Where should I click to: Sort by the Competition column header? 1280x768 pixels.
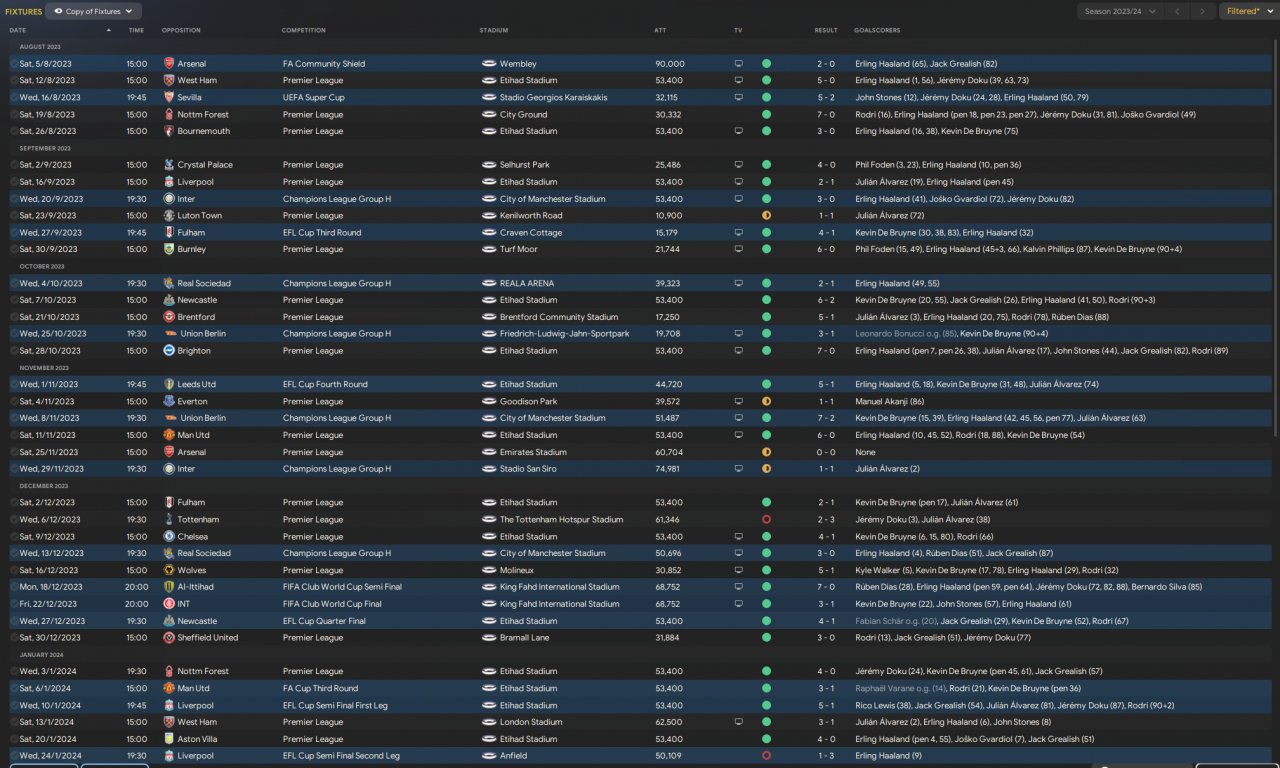(x=303, y=30)
